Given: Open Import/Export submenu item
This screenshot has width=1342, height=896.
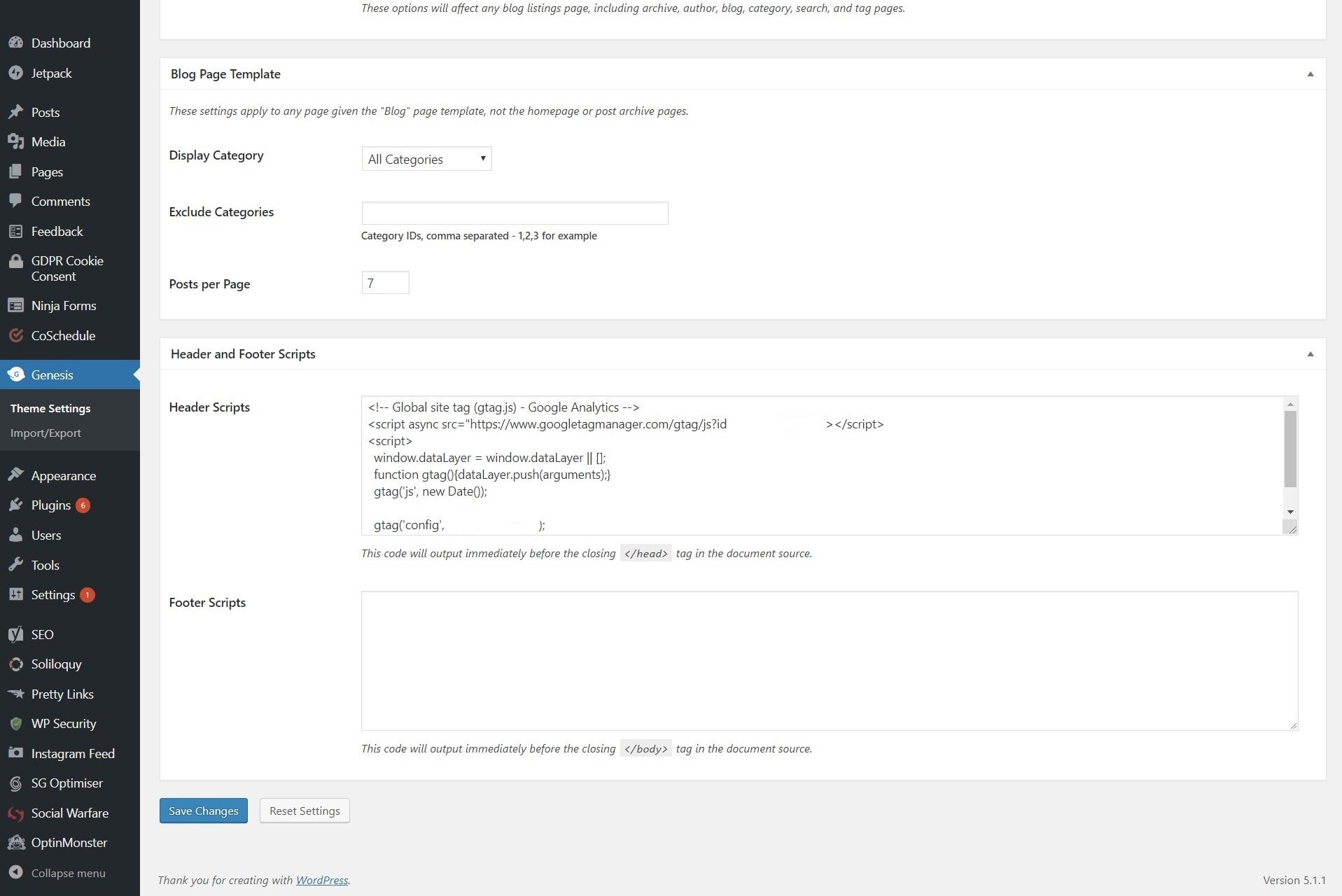Looking at the screenshot, I should point(46,433).
